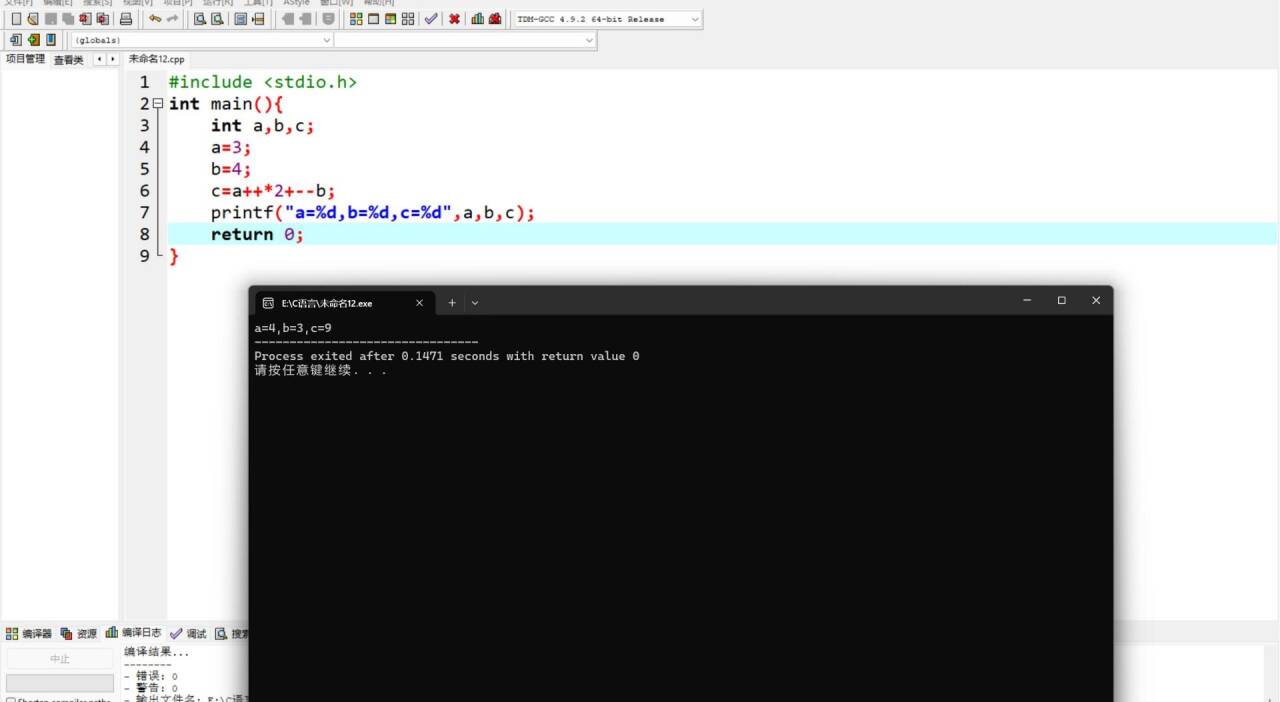Click the Close file toolbar icon

[85, 19]
